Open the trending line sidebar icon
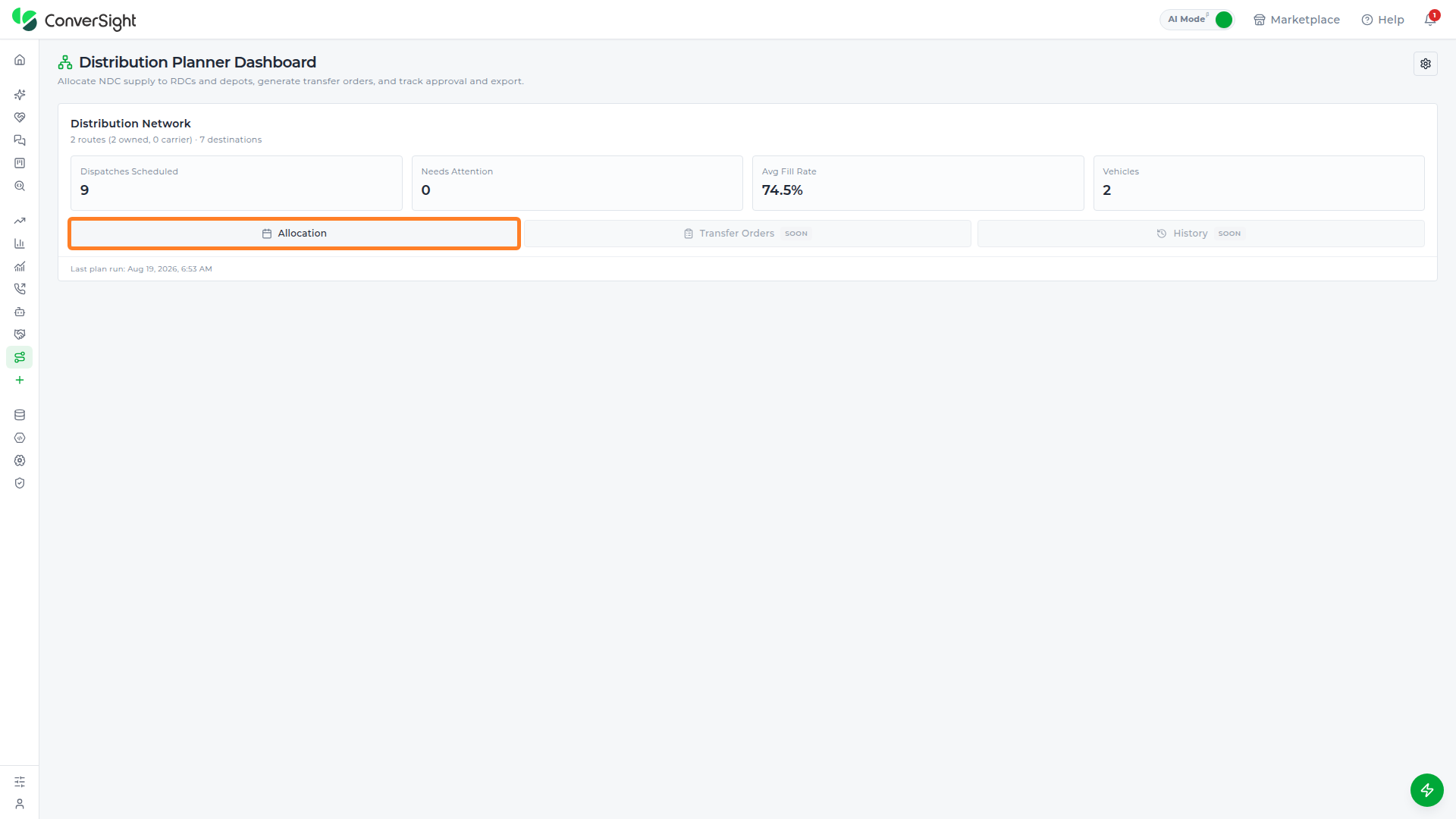Viewport: 1456px width, 819px height. coord(20,221)
